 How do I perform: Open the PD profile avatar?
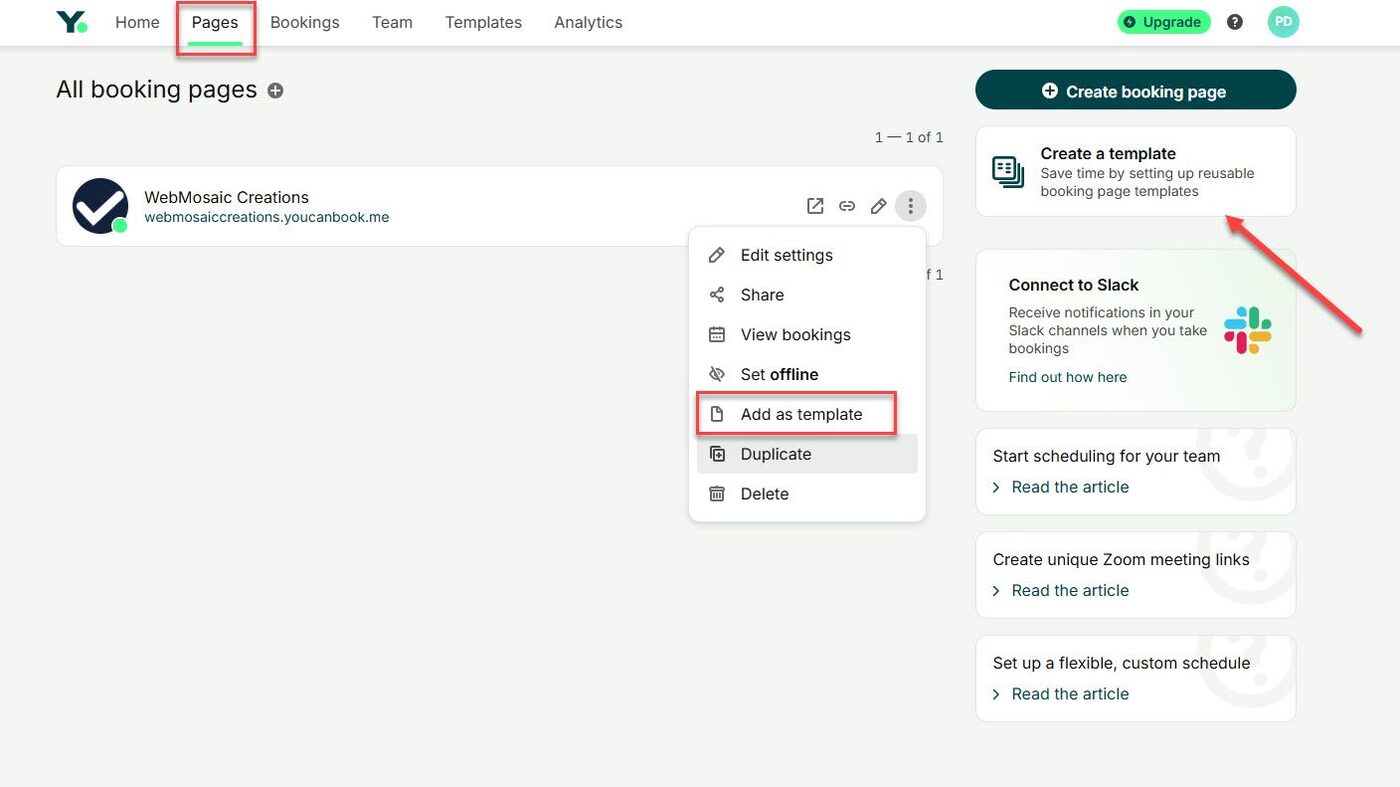click(1283, 21)
